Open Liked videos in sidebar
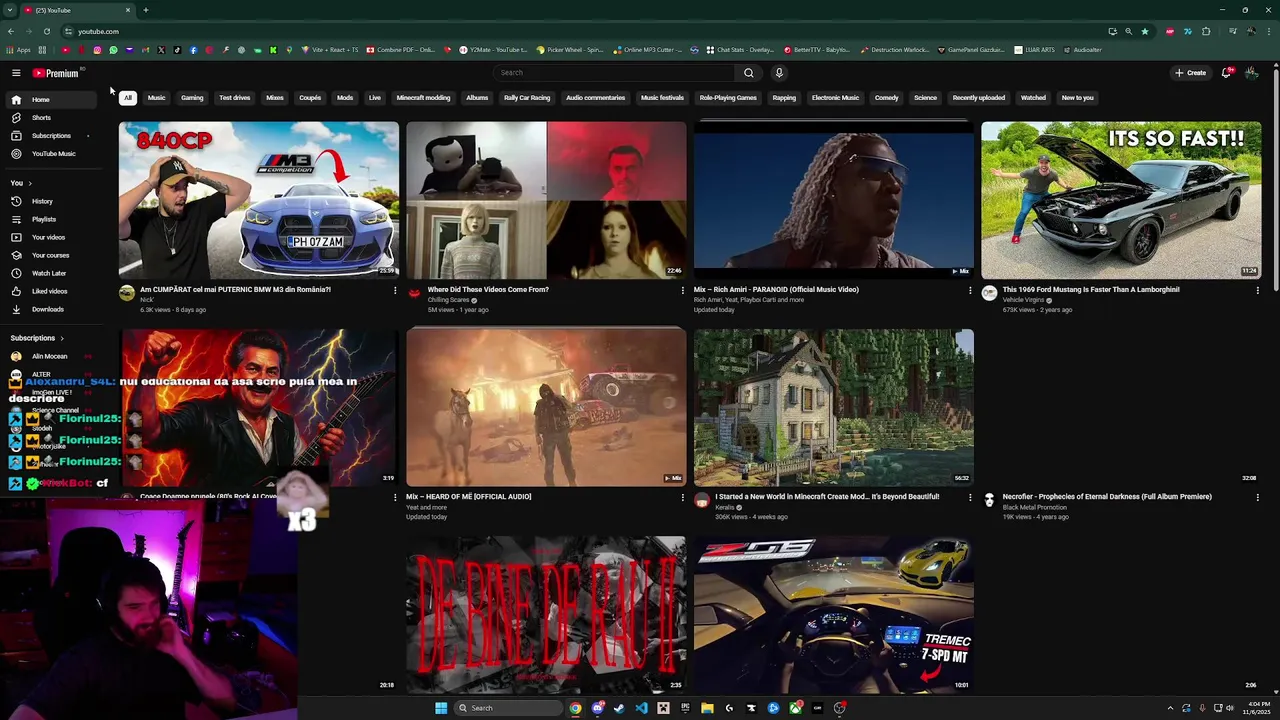The width and height of the screenshot is (1280, 720). tap(49, 291)
